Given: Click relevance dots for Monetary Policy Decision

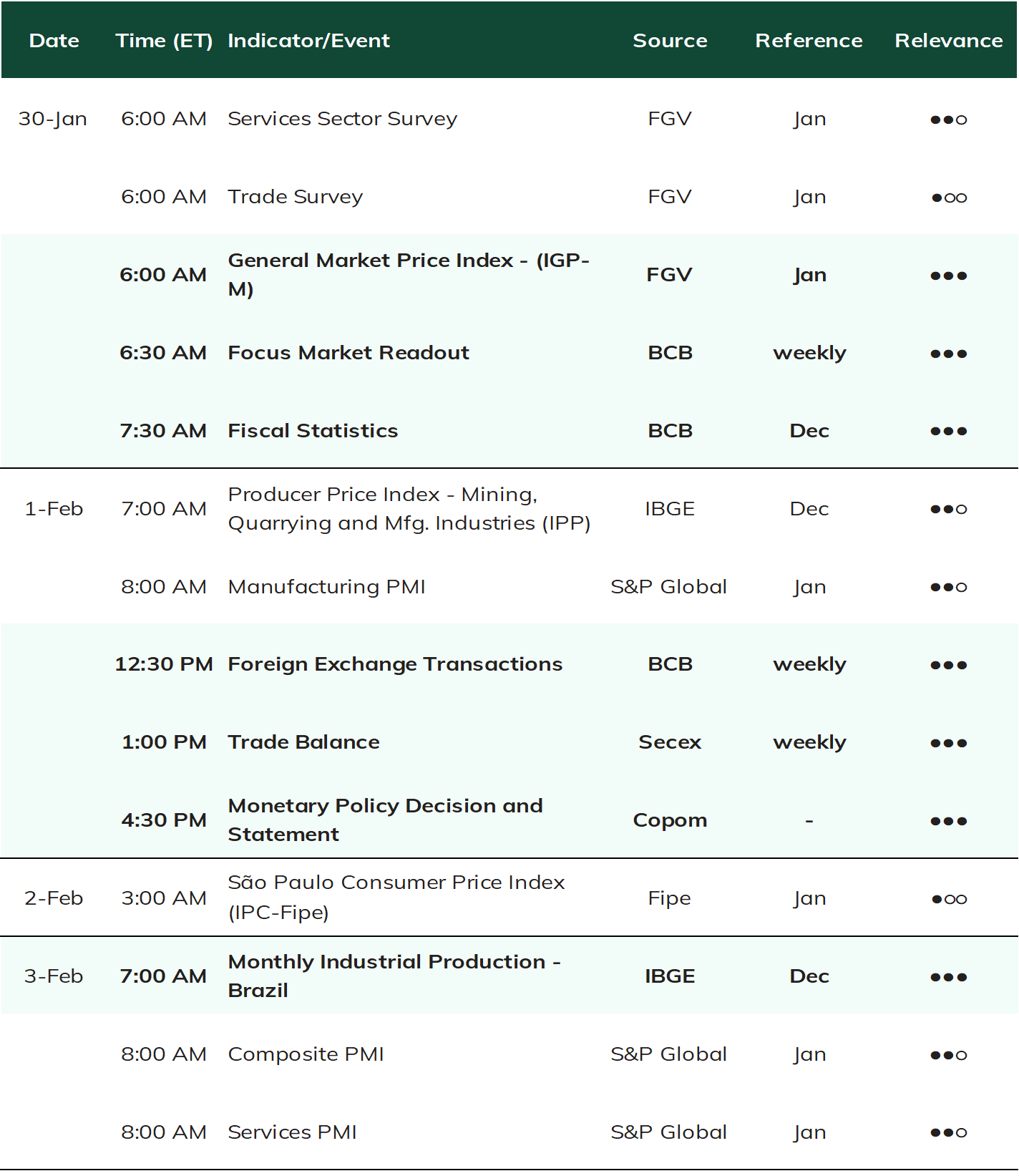Looking at the screenshot, I should tap(948, 821).
